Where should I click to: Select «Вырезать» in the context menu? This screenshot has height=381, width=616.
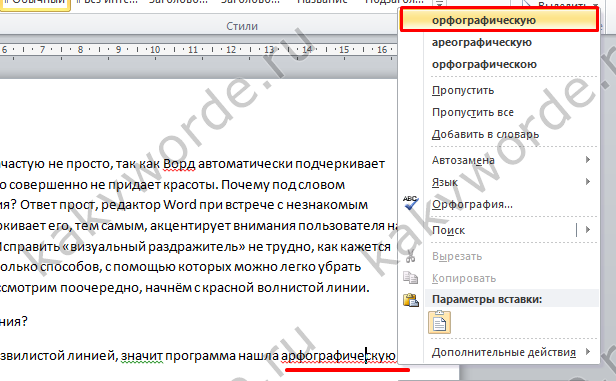coord(457,256)
